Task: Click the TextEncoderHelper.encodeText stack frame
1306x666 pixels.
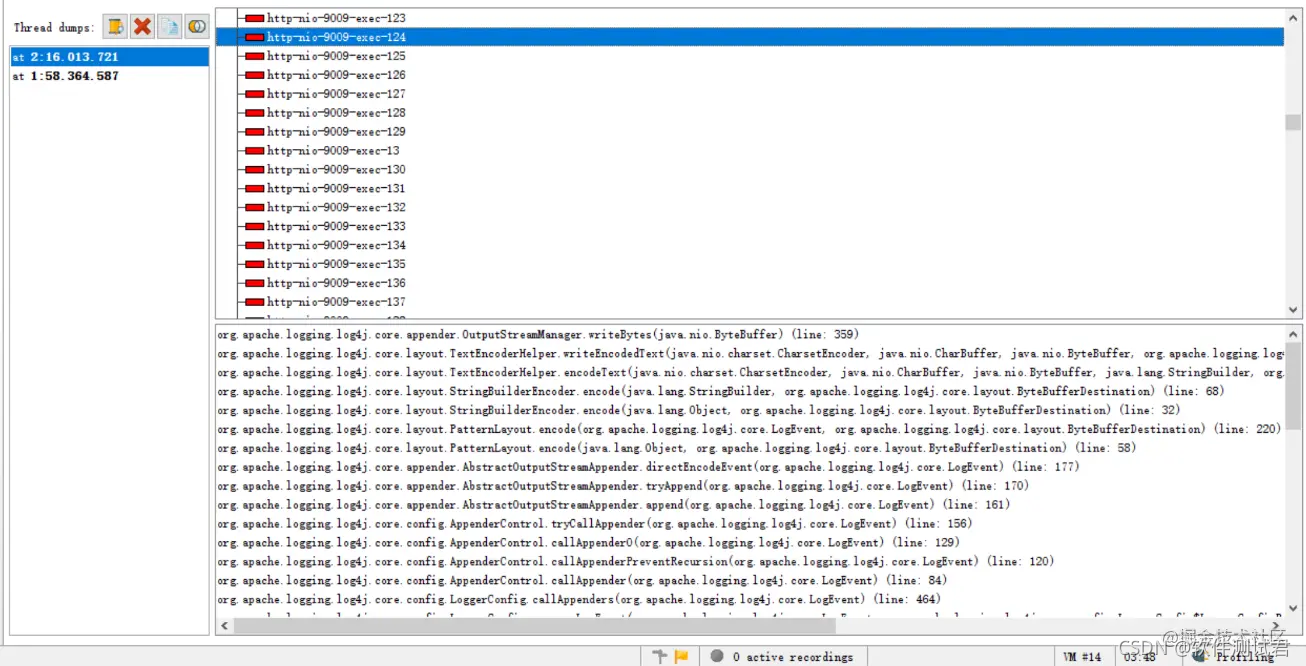Action: pos(750,373)
